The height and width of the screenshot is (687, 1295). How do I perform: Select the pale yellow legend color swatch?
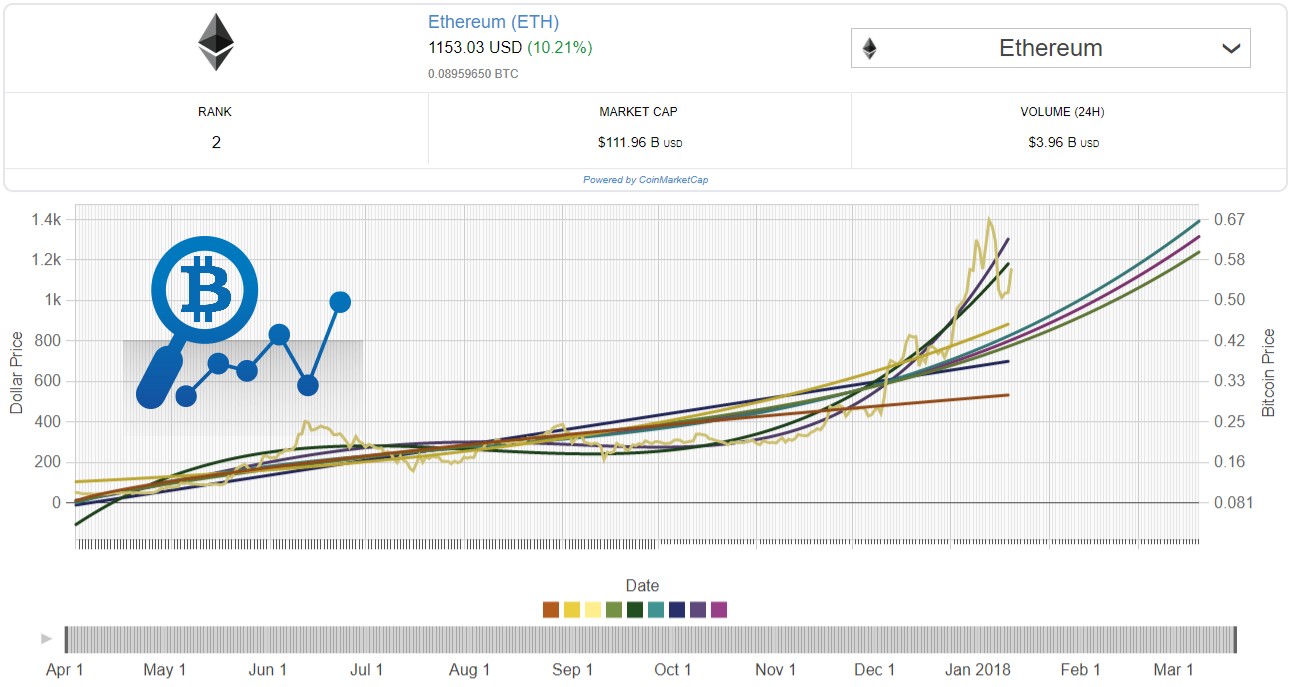592,608
